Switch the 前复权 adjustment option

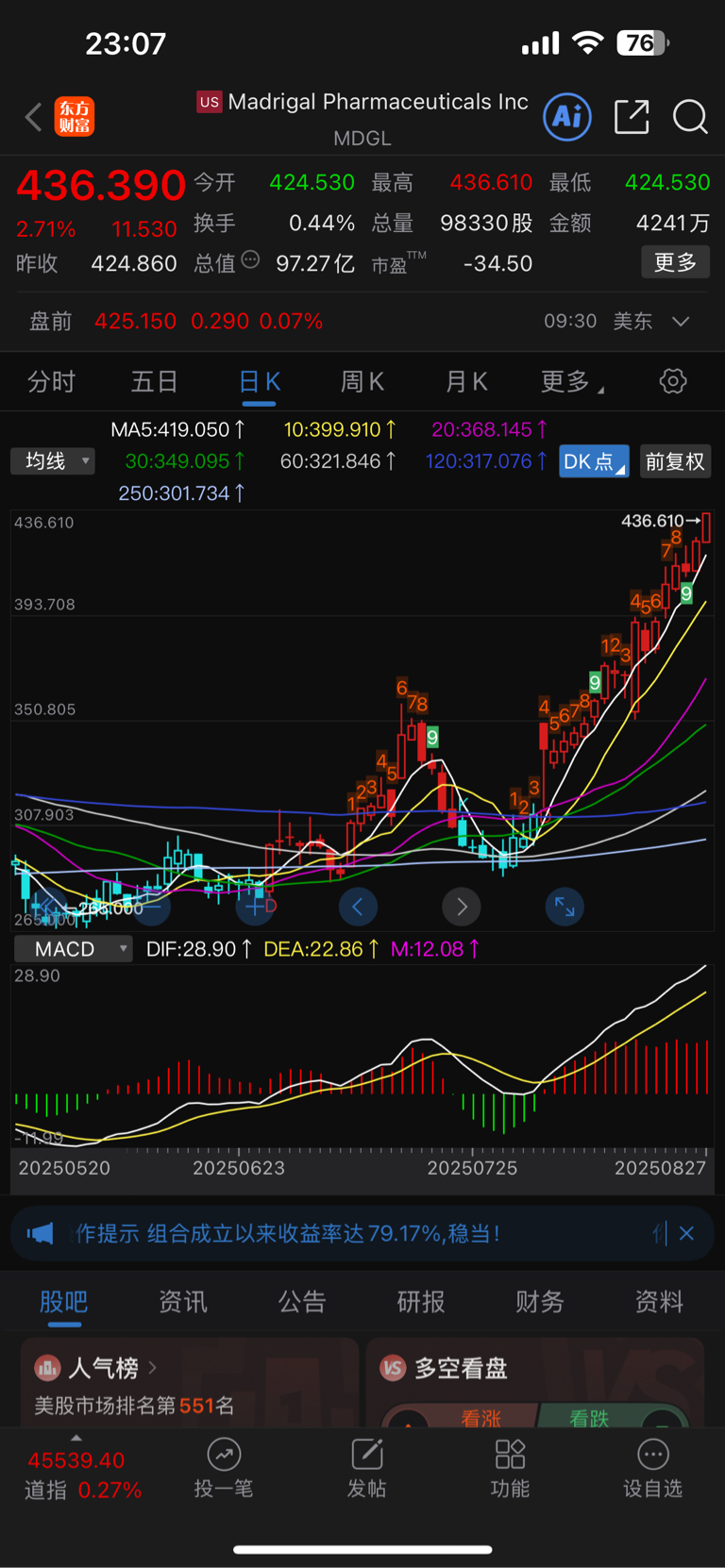(x=675, y=461)
